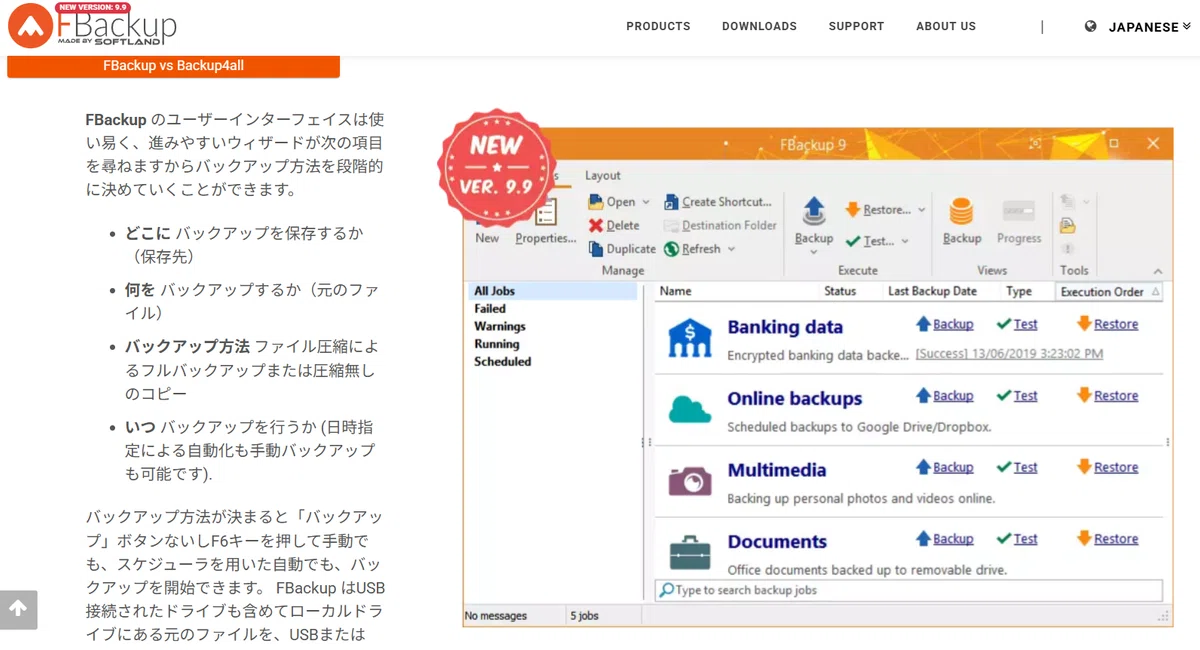Click the 'No messages' status bar entry
1200x650 pixels.
496,616
